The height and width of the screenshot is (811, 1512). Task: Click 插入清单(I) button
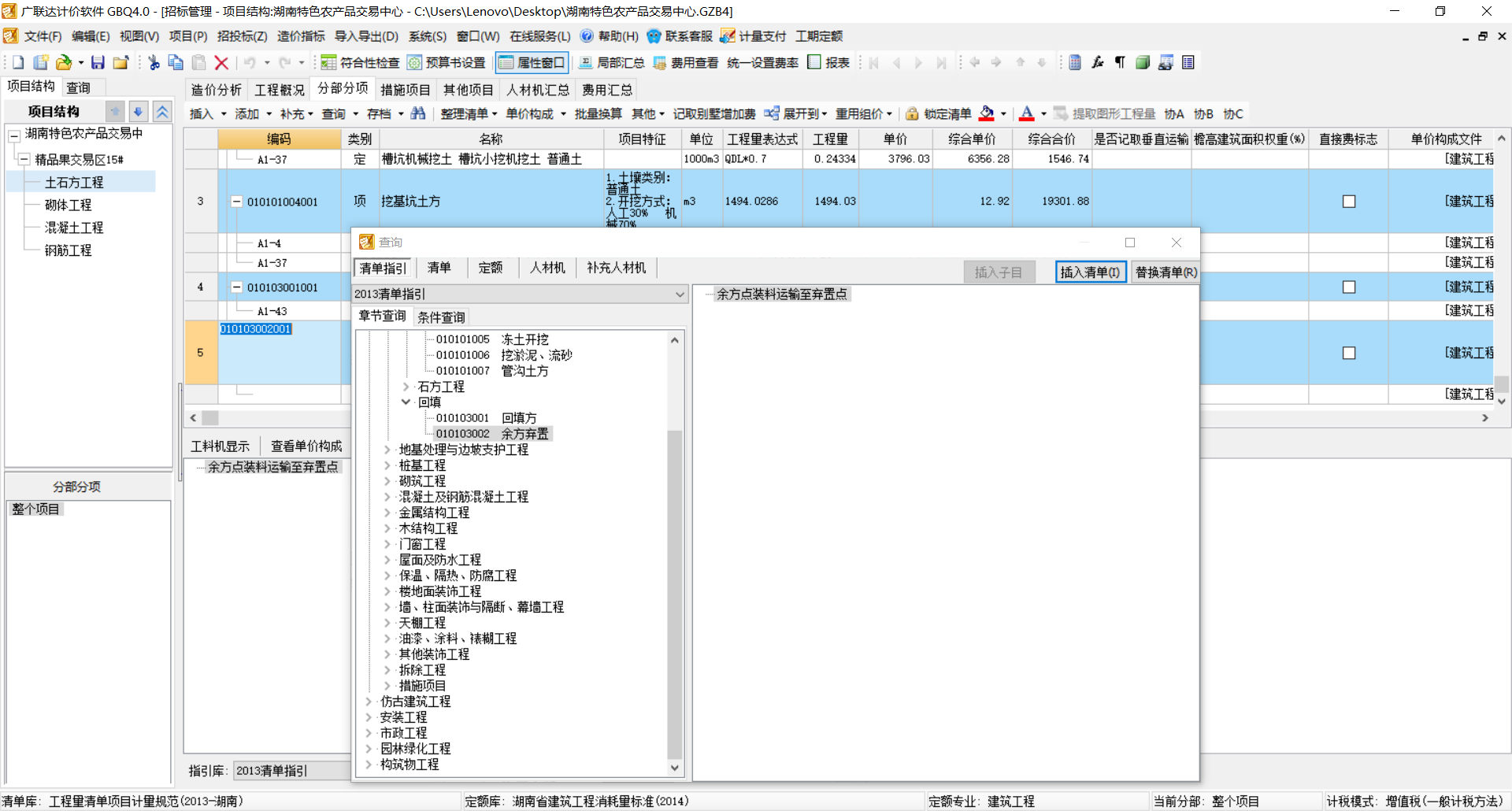(1091, 272)
